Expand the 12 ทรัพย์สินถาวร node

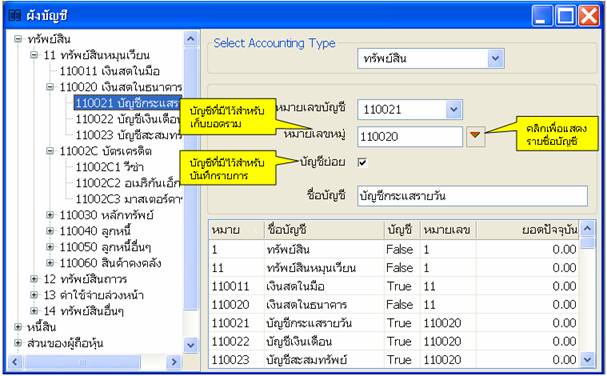[x=34, y=279]
